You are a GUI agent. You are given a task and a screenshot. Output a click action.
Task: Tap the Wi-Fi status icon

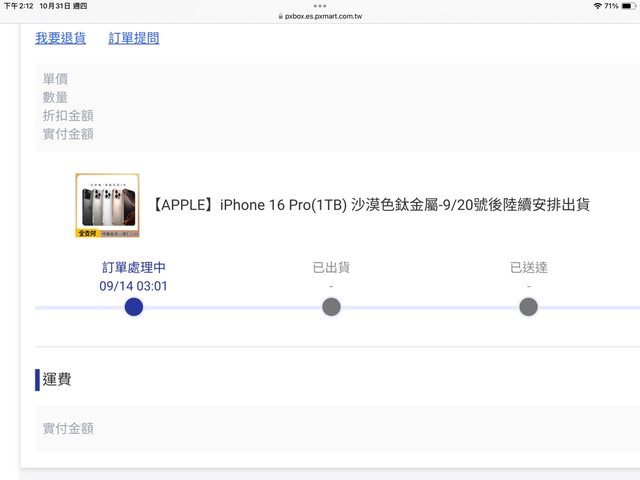pyautogui.click(x=598, y=6)
